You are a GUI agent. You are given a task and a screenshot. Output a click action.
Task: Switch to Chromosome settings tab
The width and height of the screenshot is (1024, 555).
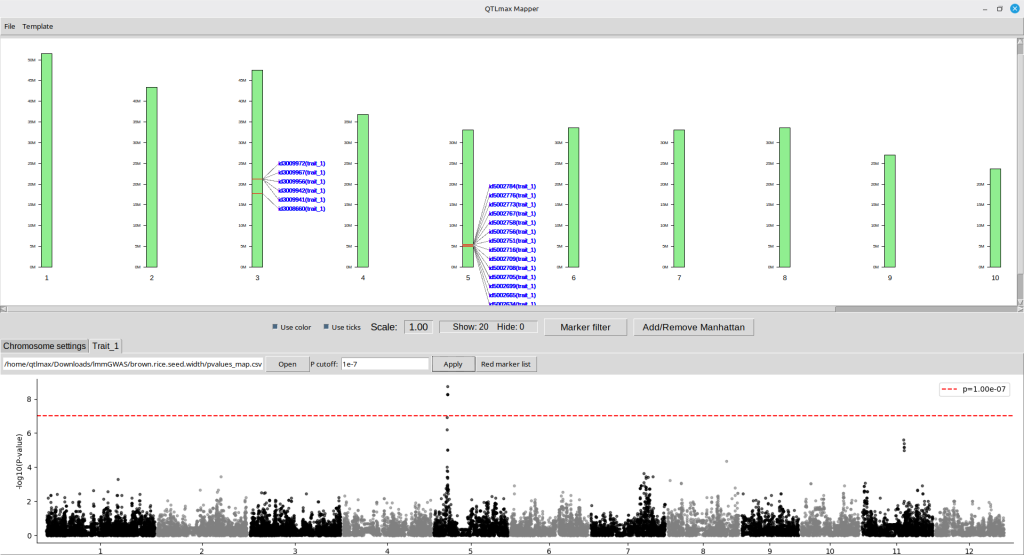43,346
